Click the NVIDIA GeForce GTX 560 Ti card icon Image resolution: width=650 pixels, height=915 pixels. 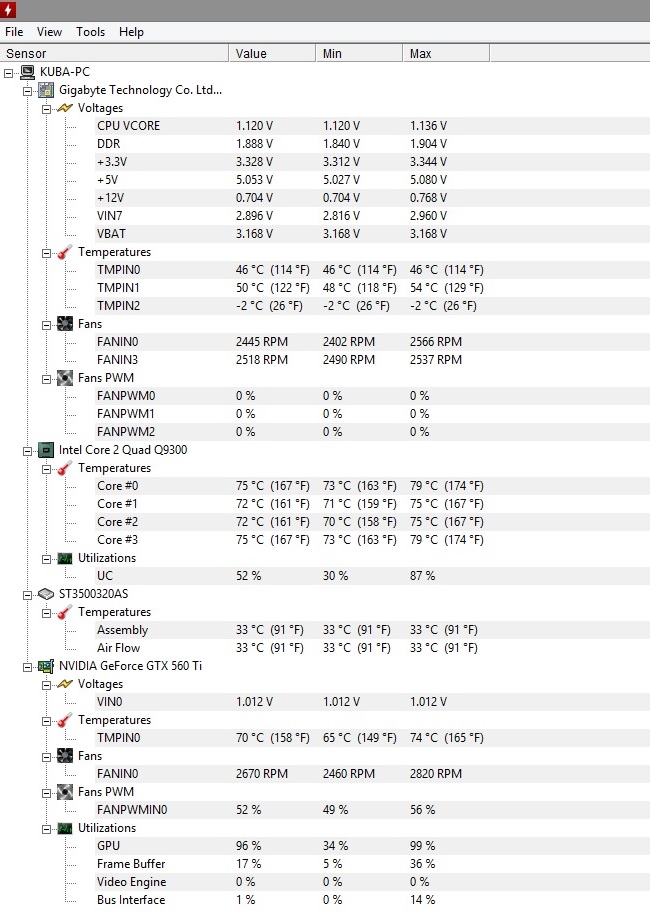coord(46,666)
